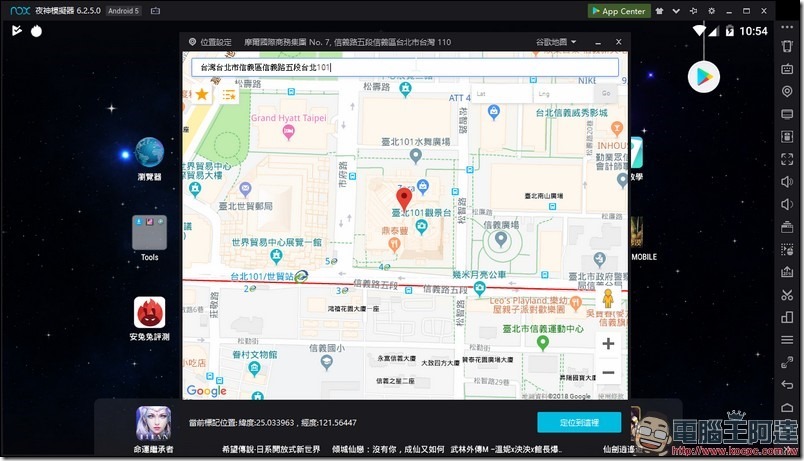Click 臺北101水舞廣場 place marker
This screenshot has height=461, width=804.
tap(416, 156)
